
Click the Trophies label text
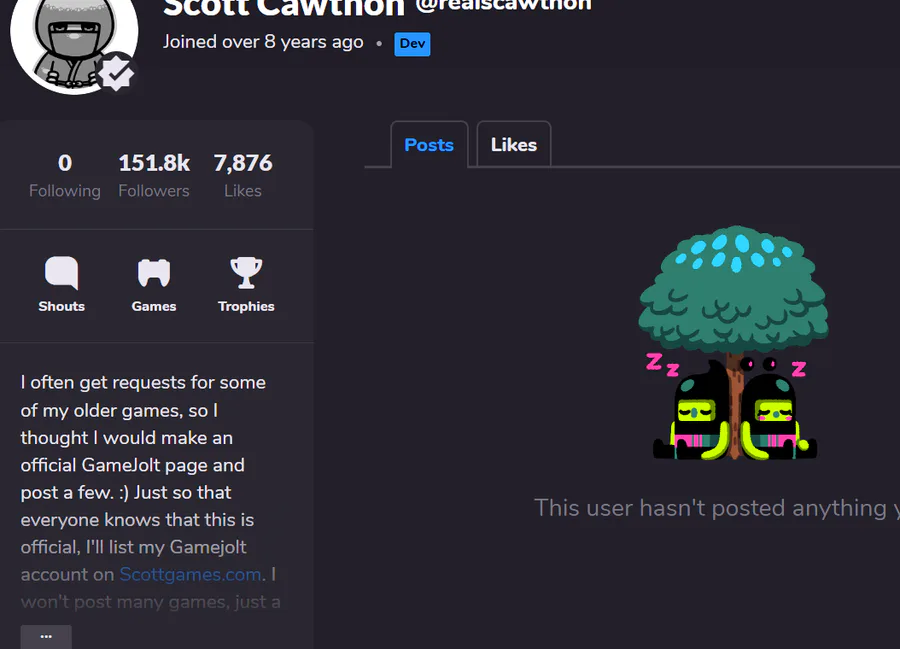coord(246,306)
